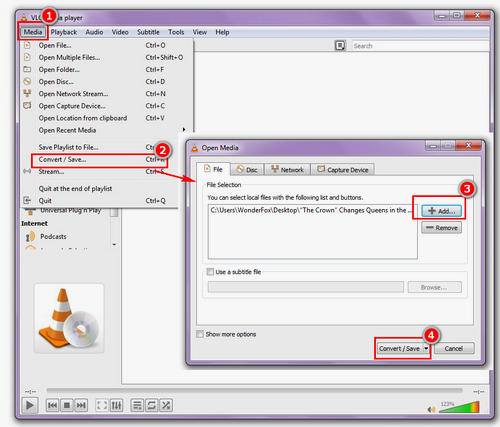The image size is (500, 427).
Task: Click the Podcasts sidebar icon
Action: [x=30, y=237]
